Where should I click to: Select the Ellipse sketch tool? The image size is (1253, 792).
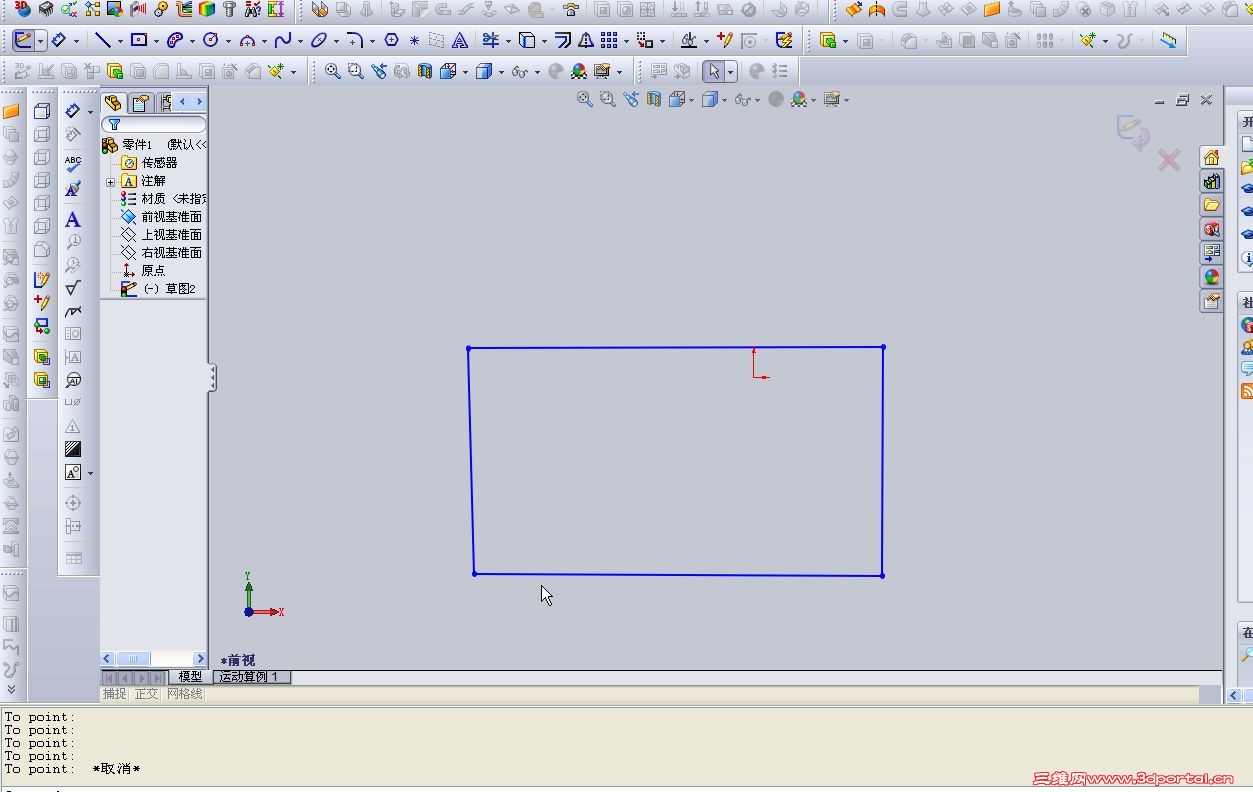click(319, 41)
